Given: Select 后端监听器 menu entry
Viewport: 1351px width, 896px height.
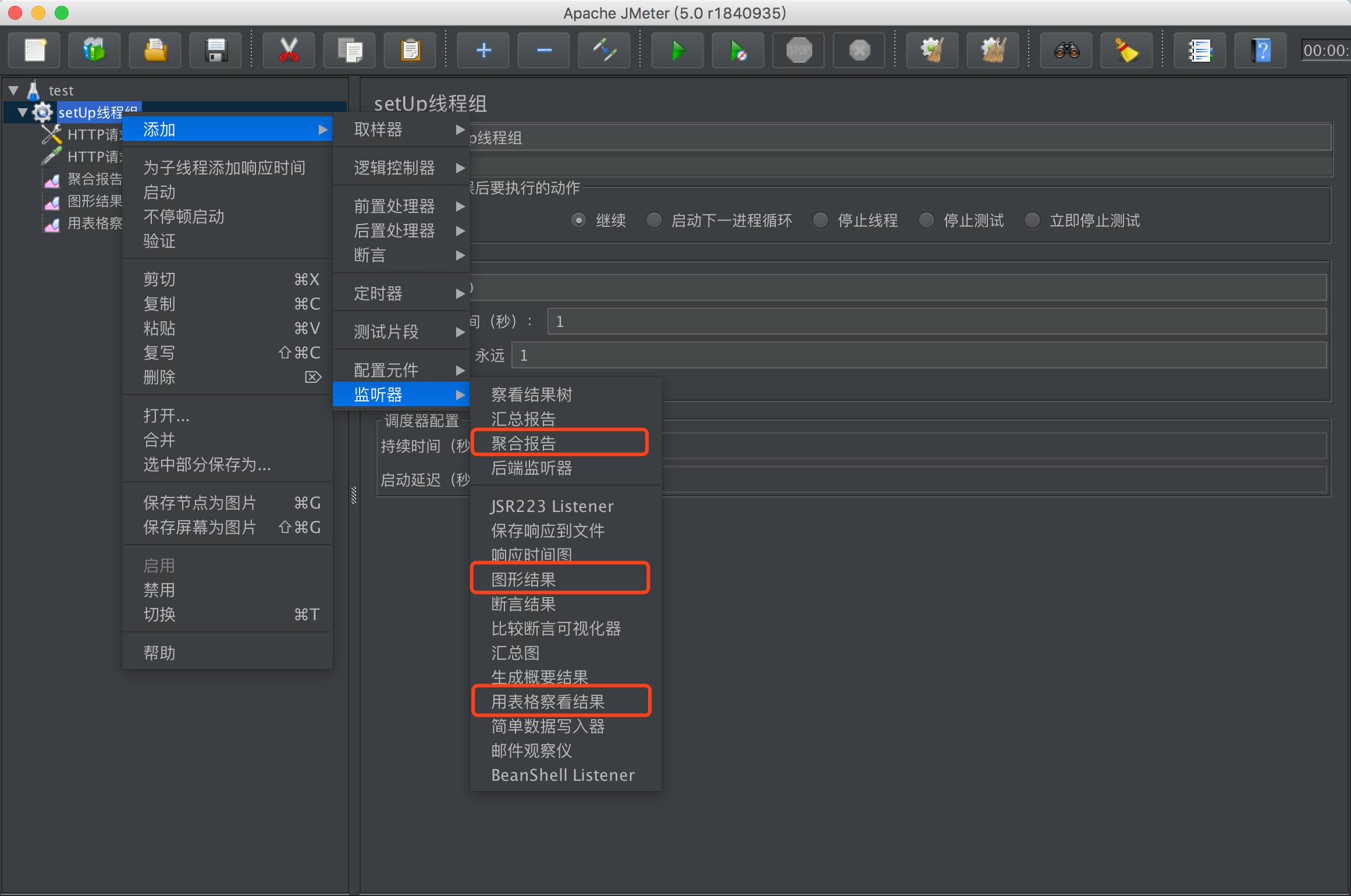Looking at the screenshot, I should click(566, 468).
